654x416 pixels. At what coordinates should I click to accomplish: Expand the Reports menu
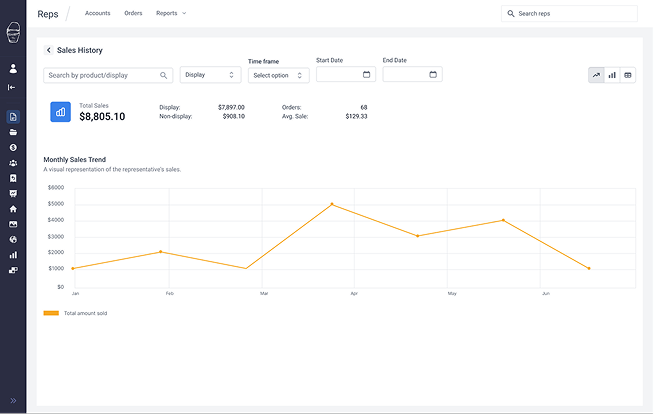tap(171, 13)
